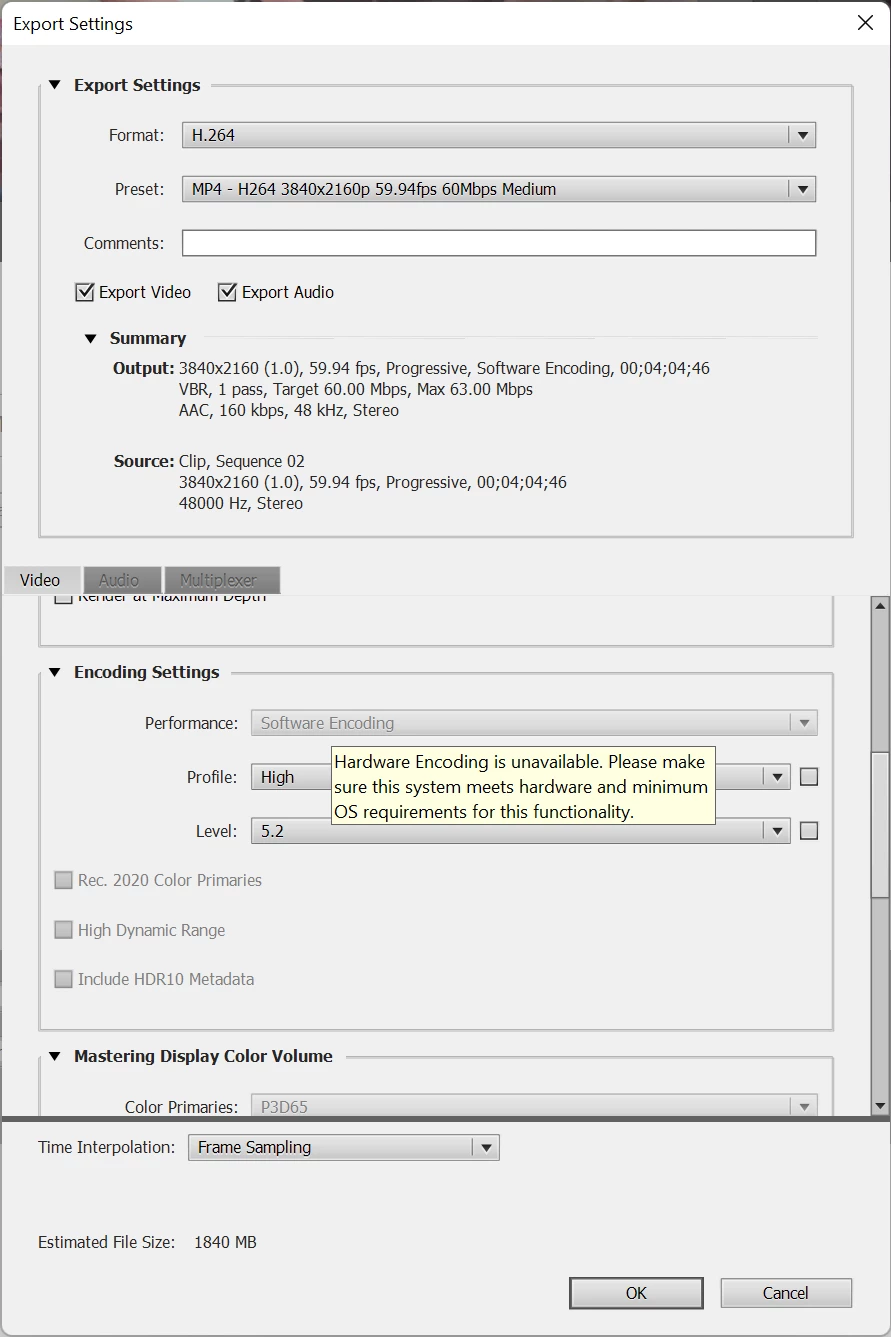
Task: Click the Cancel button
Action: 786,1293
